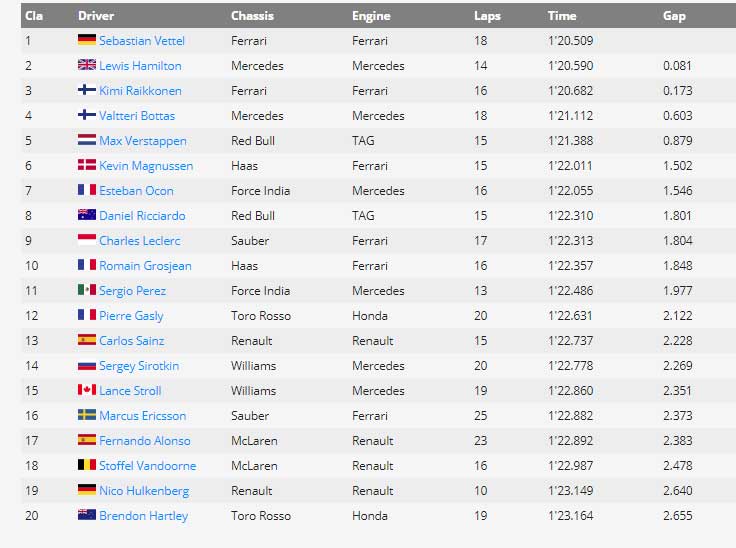Follow the Charles Leclerc link
The height and width of the screenshot is (548, 736).
click(139, 241)
